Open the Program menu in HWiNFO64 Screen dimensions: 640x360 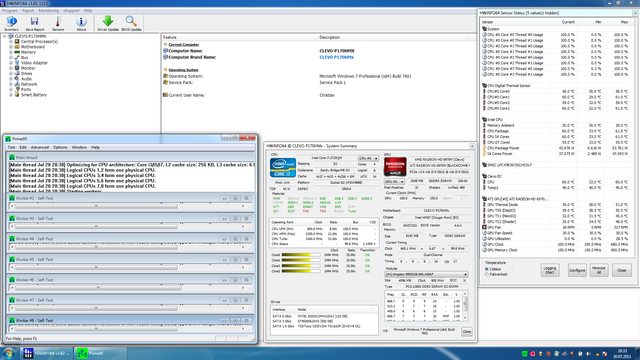pos(10,11)
